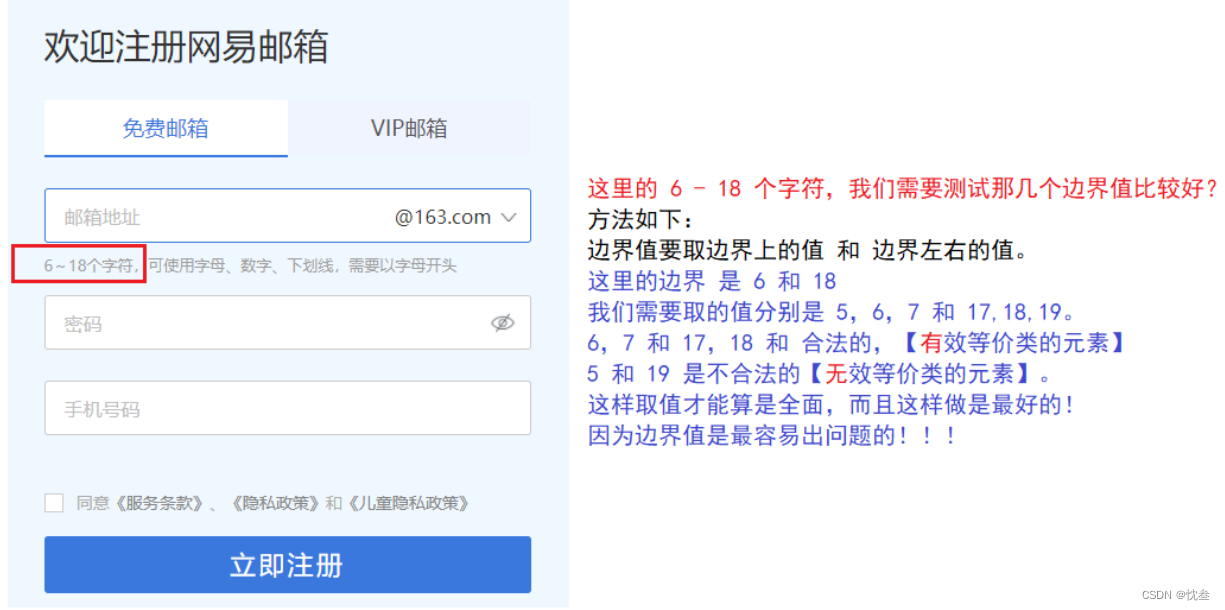Click the line 方法如下：
The image size is (1225, 610).
pyautogui.click(x=640, y=220)
